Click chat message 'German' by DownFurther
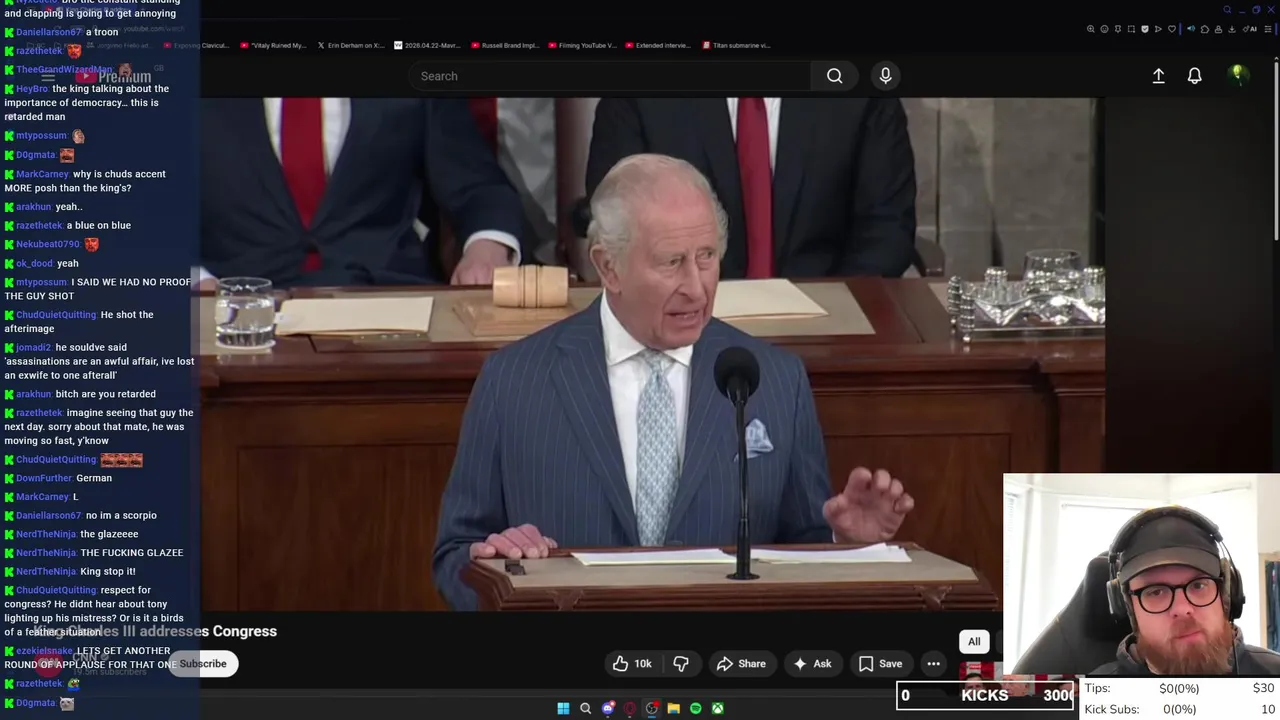 tap(94, 478)
